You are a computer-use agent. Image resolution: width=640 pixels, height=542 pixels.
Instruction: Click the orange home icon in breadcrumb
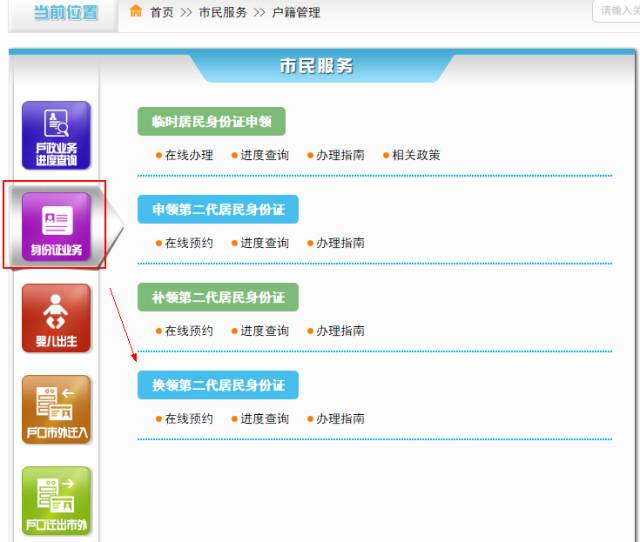pos(136,11)
